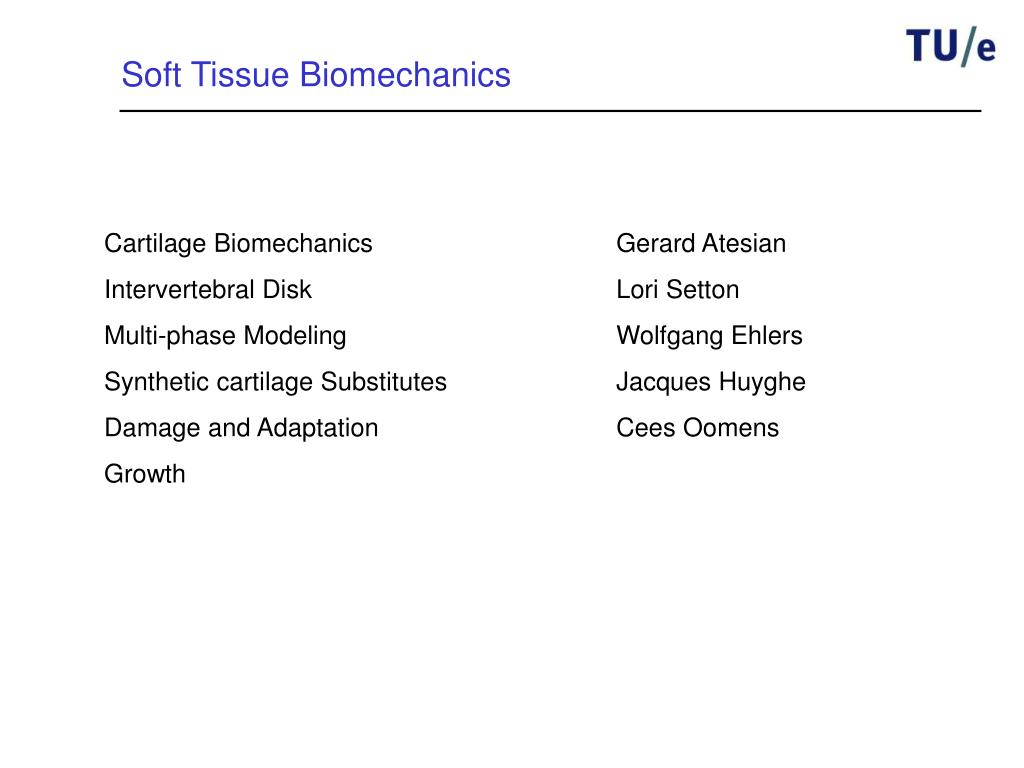Click the word Modeling in the list
The width and height of the screenshot is (1024, 768).
click(295, 336)
